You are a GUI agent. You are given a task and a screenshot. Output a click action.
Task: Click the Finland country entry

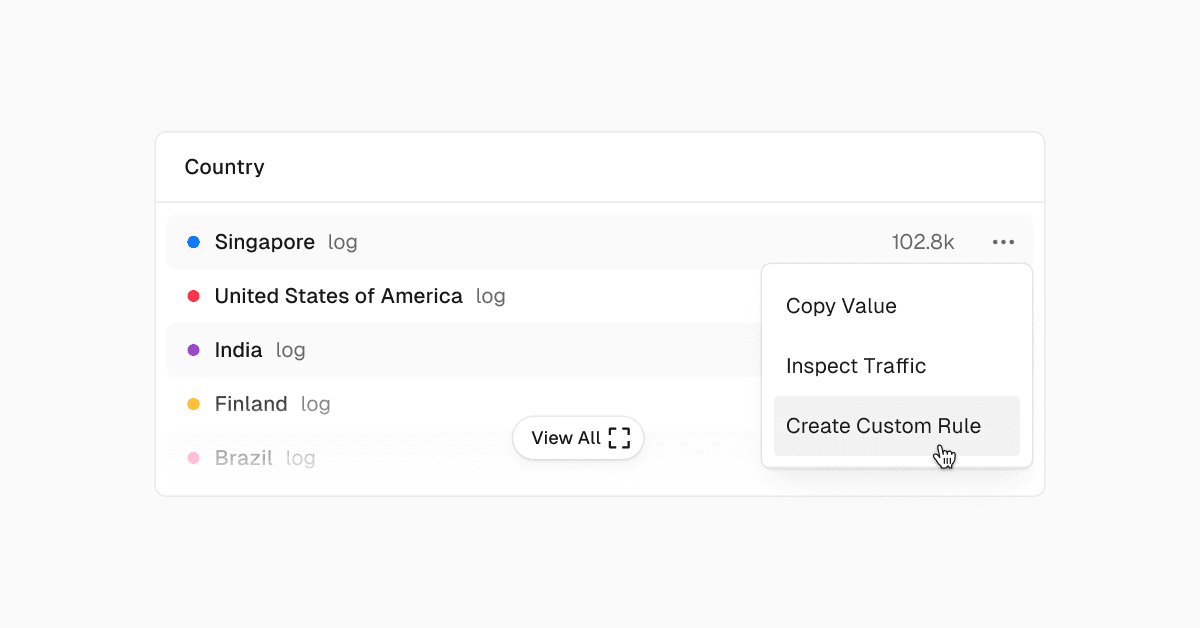[251, 404]
